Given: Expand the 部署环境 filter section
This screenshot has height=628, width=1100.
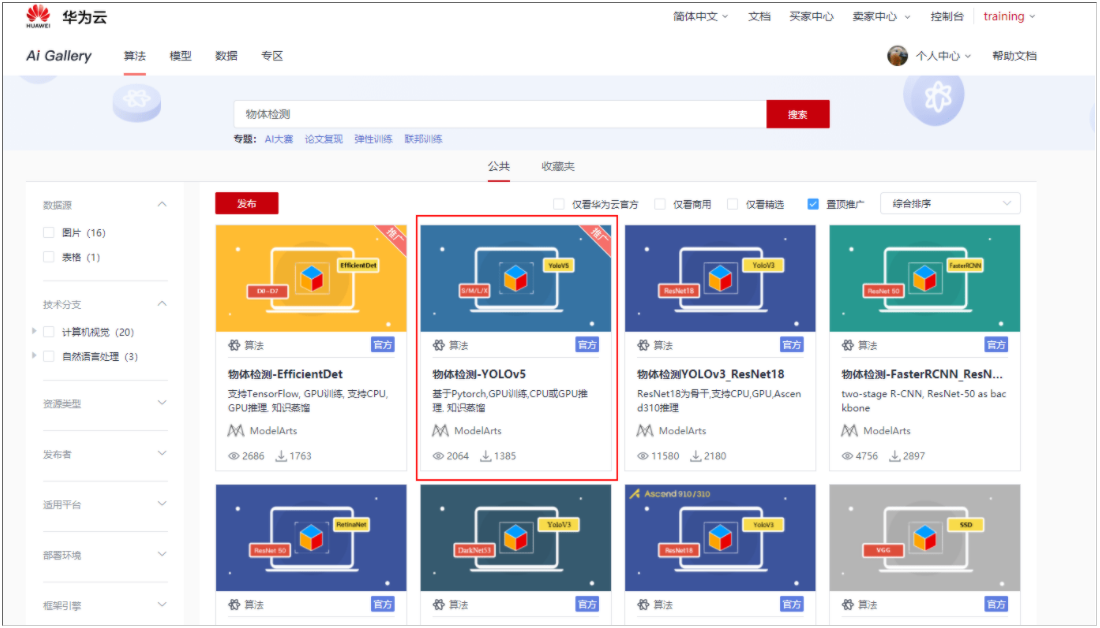Looking at the screenshot, I should point(162,554).
